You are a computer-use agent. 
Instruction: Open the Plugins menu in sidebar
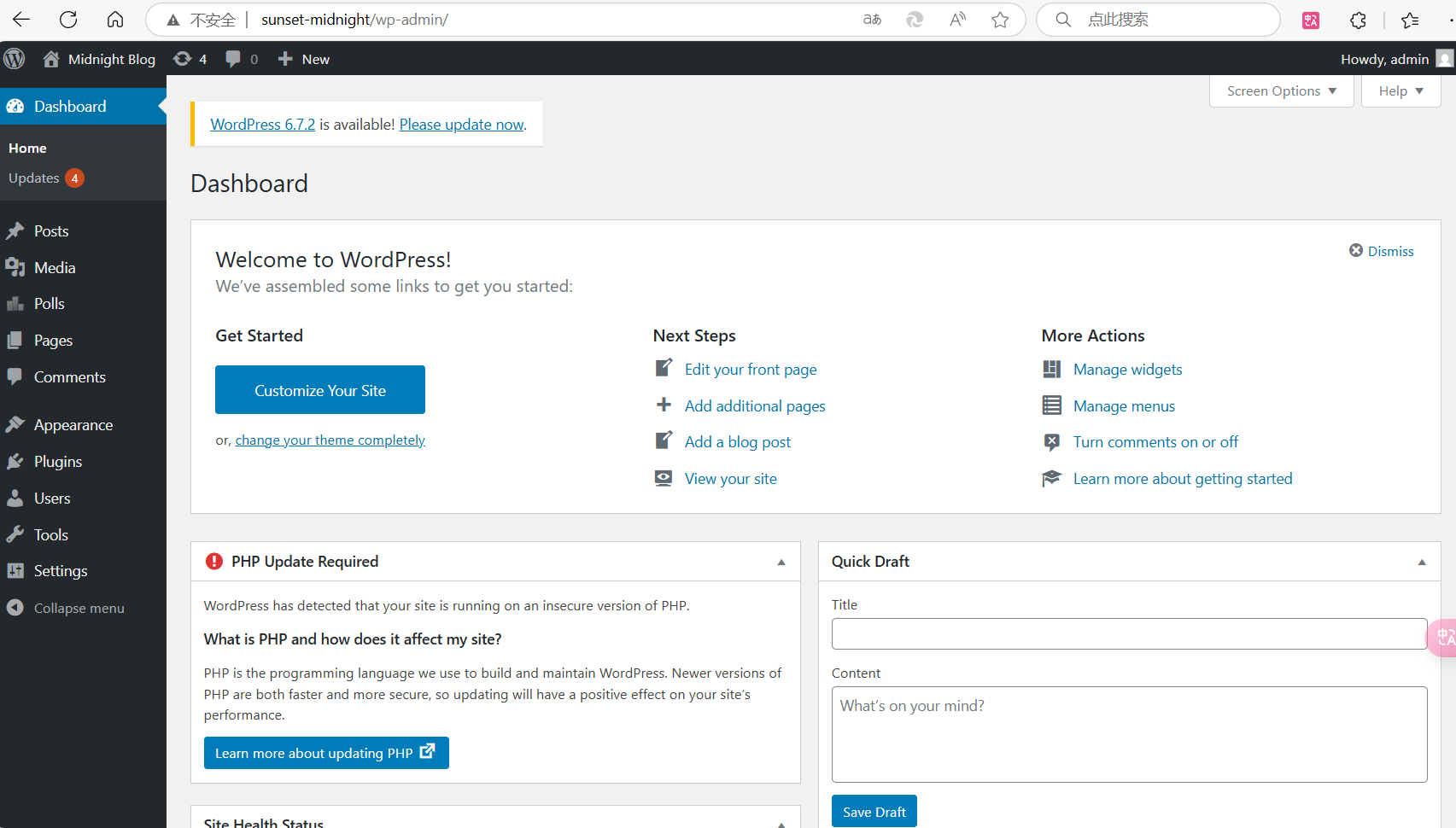click(58, 462)
